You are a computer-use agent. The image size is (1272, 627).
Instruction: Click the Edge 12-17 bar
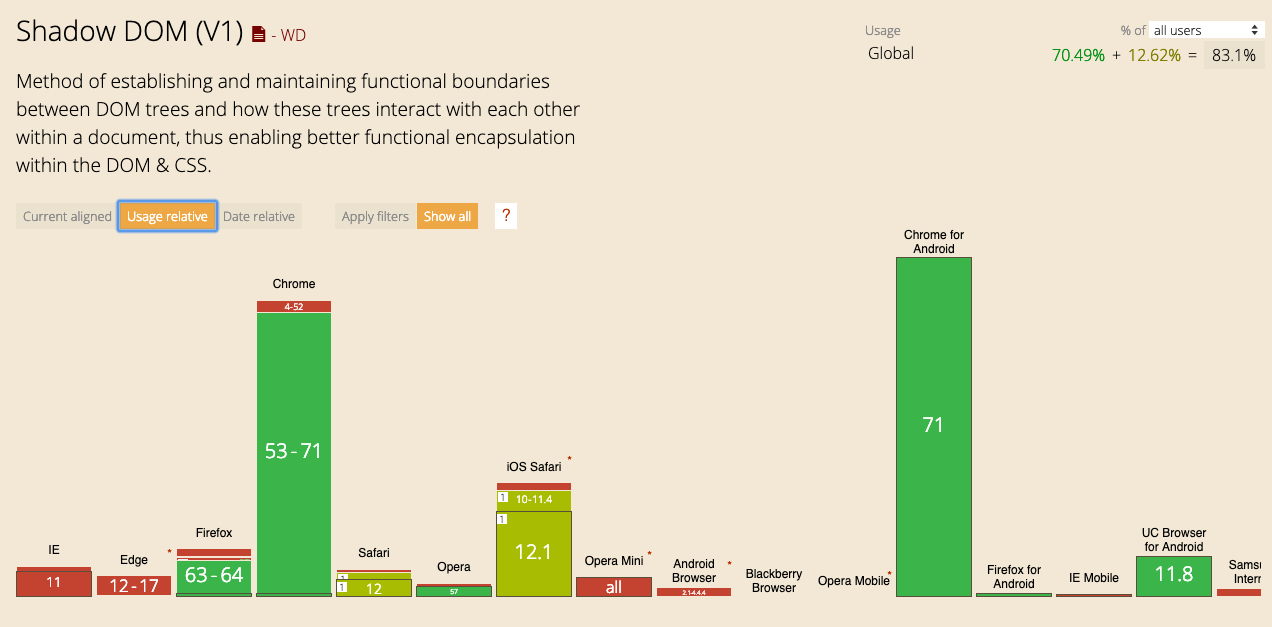point(134,586)
